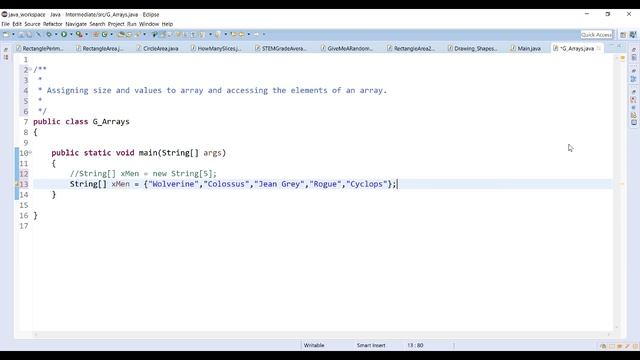Open the Debug dropdown arrow
This screenshot has width=640, height=360.
[x=56, y=35]
